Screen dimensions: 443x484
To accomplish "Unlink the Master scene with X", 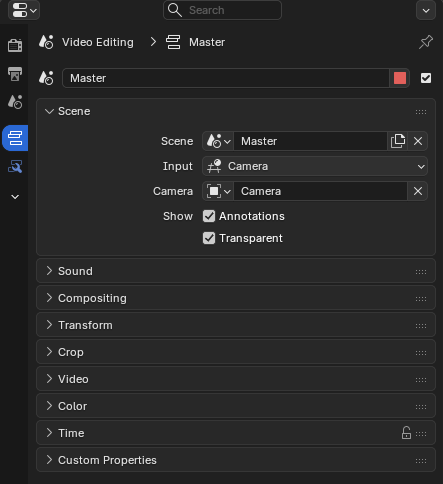I will point(418,141).
